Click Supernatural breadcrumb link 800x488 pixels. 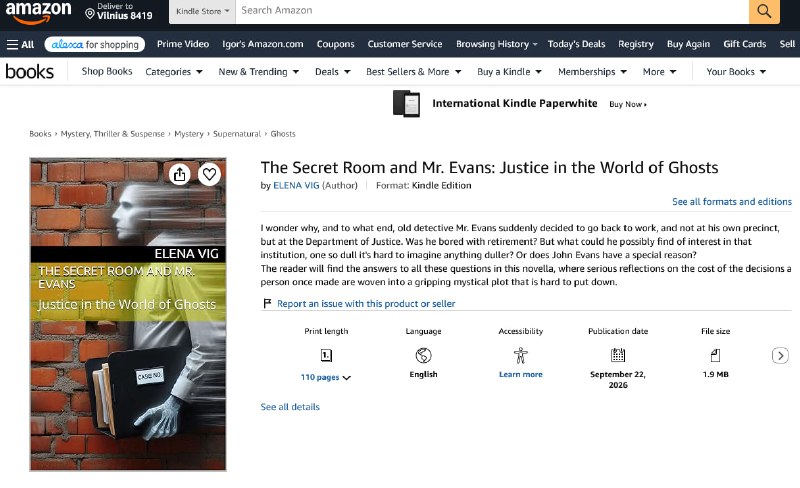tap(237, 134)
